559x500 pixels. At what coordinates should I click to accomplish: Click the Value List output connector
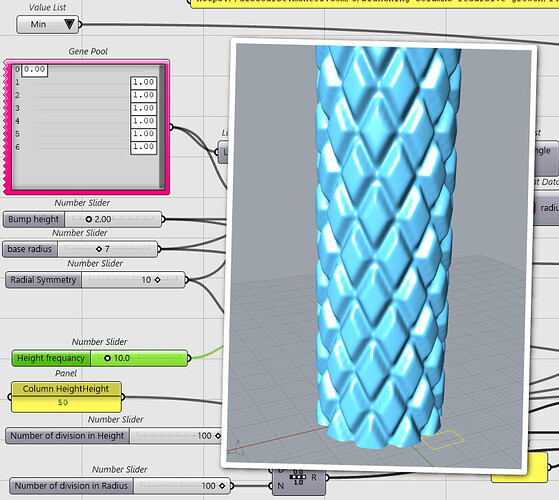80,25
